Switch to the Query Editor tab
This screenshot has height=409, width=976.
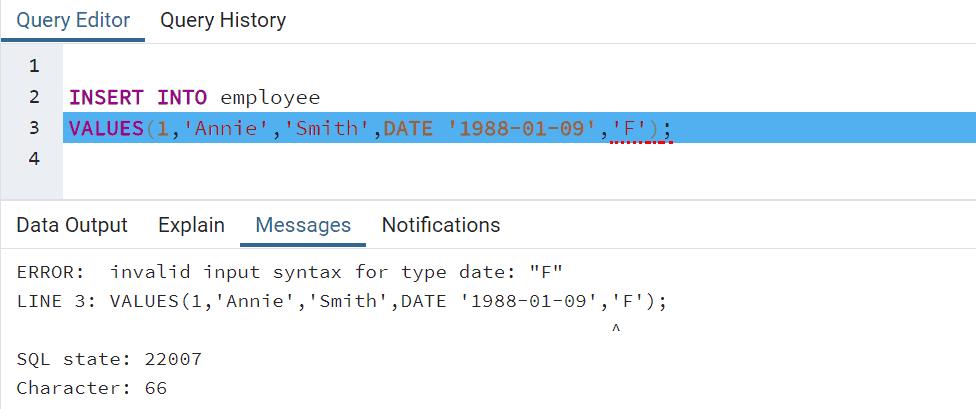point(73,20)
